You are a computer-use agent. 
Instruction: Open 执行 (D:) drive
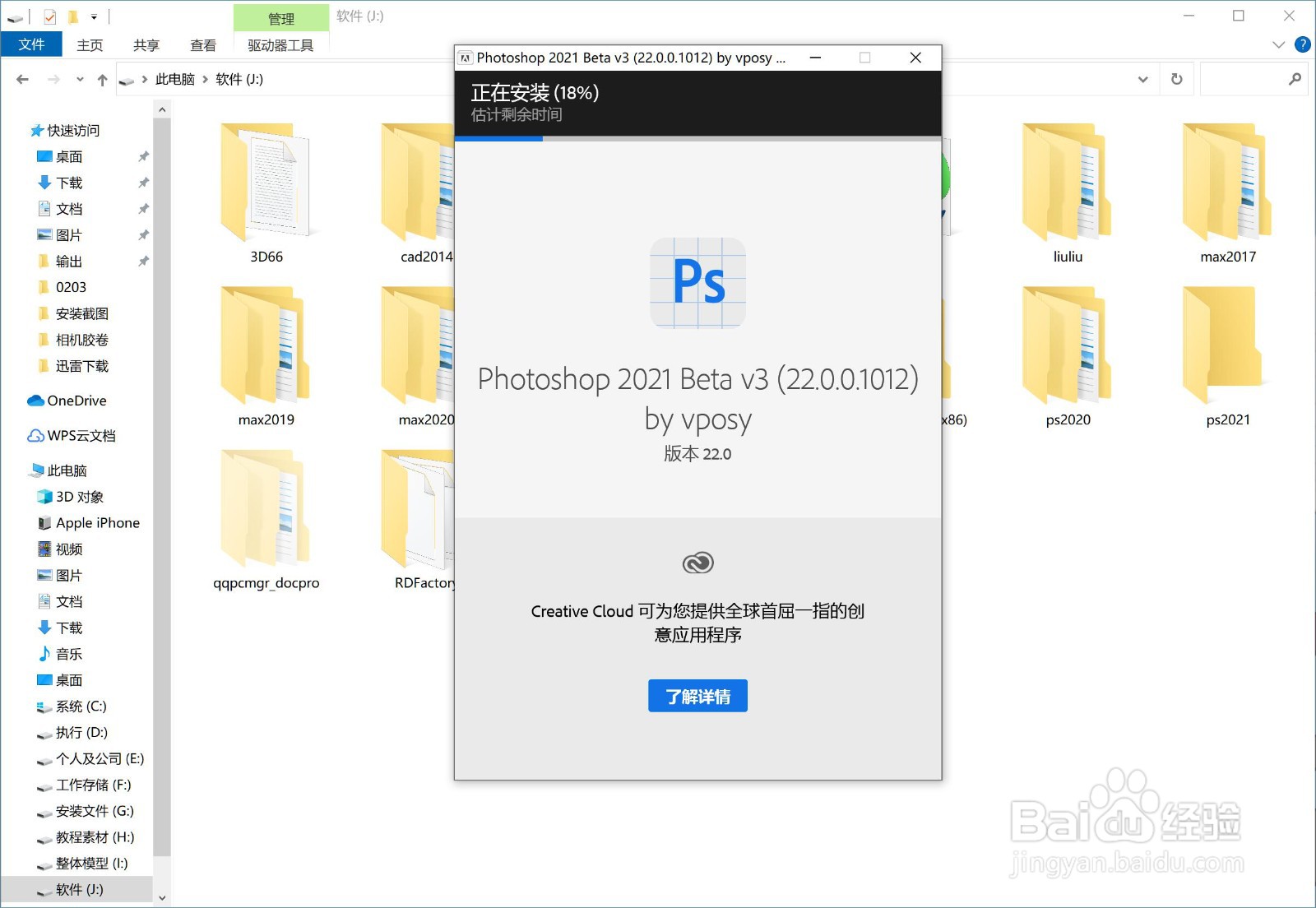(81, 733)
